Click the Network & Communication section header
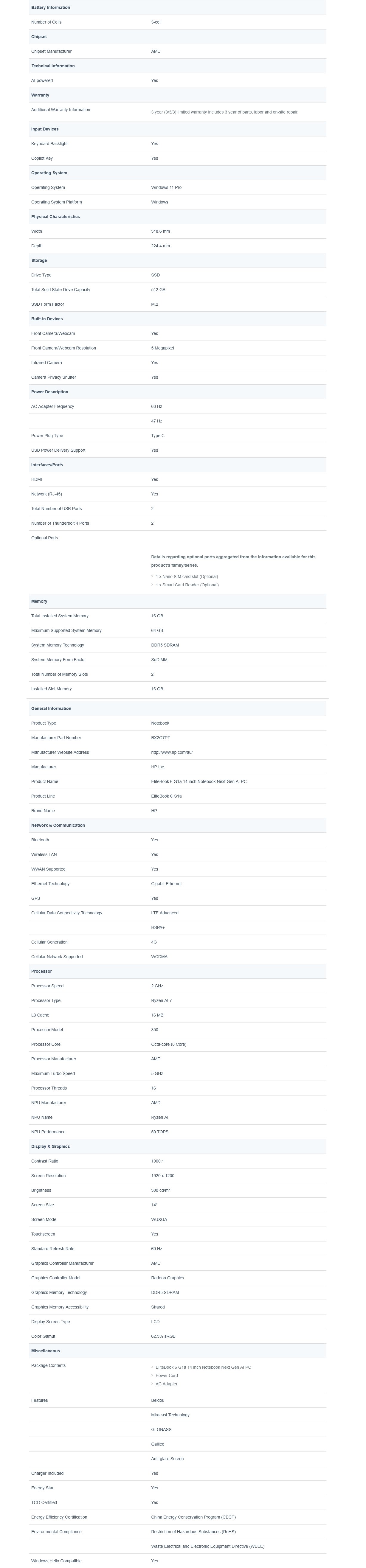Screen dimensions: 366x1568 (58, 825)
